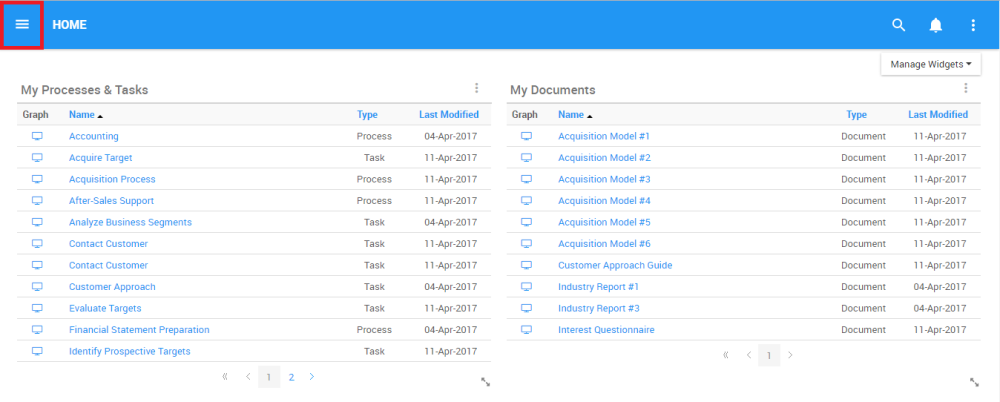This screenshot has height=402, width=1000.
Task: Open graph view for Acquisition Model #1
Action: pos(527,136)
